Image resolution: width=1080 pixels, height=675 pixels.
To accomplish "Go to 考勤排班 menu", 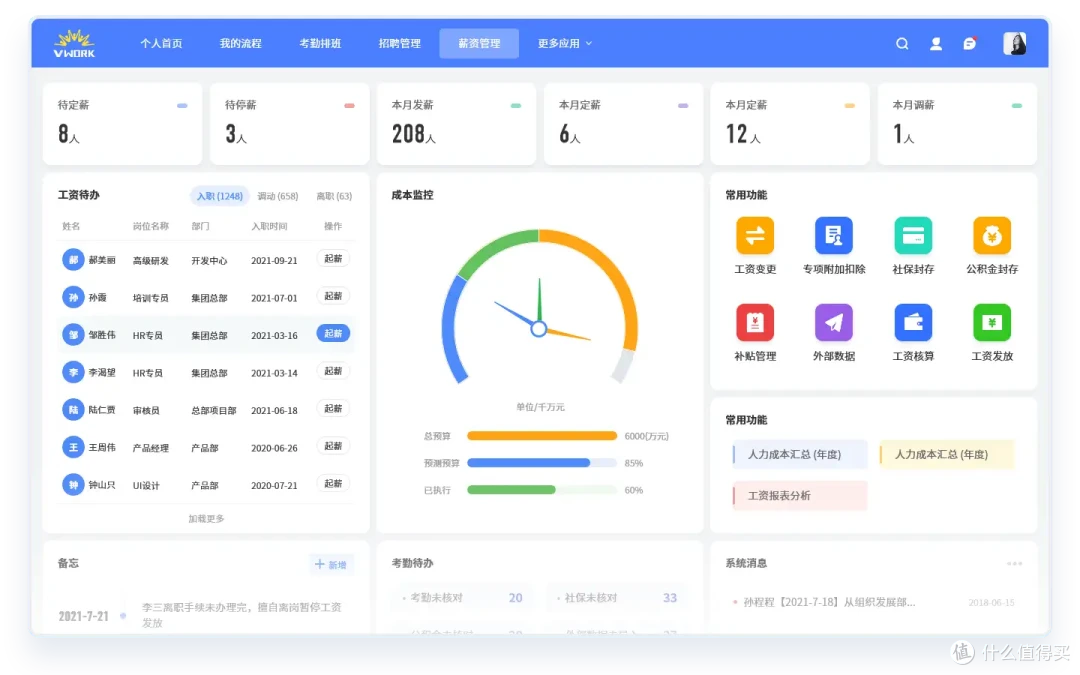I will pos(320,43).
